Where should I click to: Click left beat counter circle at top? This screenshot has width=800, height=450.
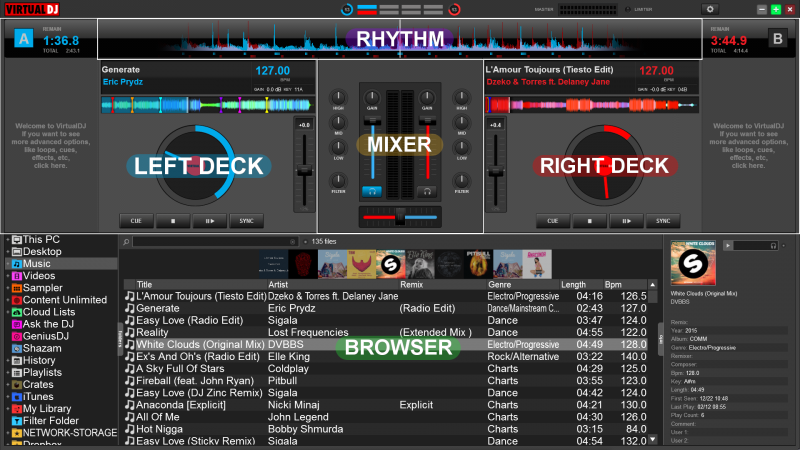click(x=347, y=9)
